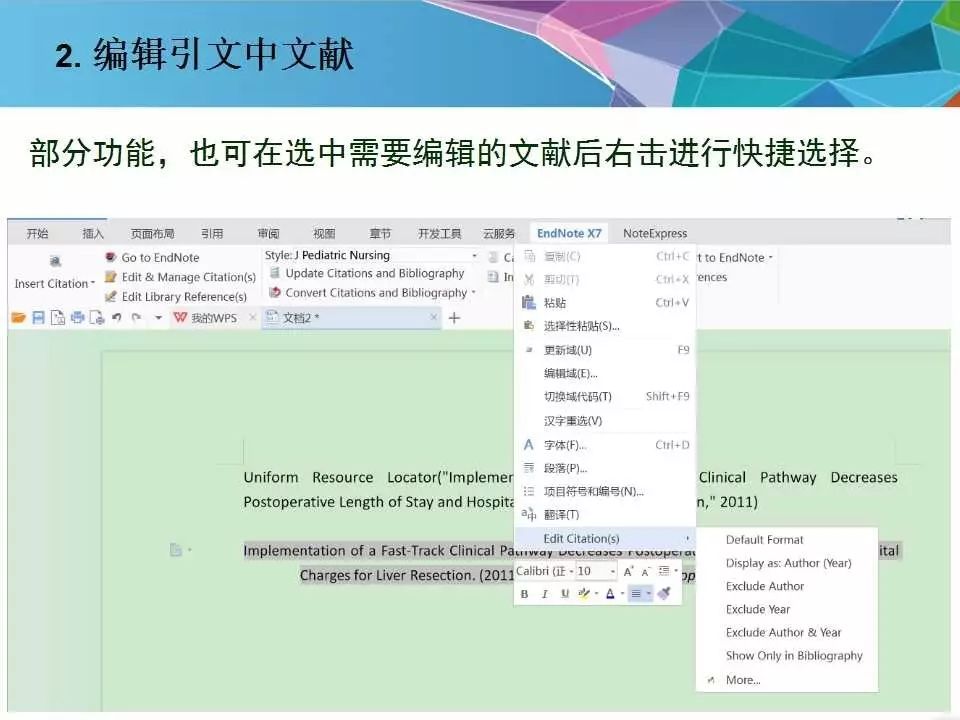Click the format painter brush icon

click(x=664, y=593)
